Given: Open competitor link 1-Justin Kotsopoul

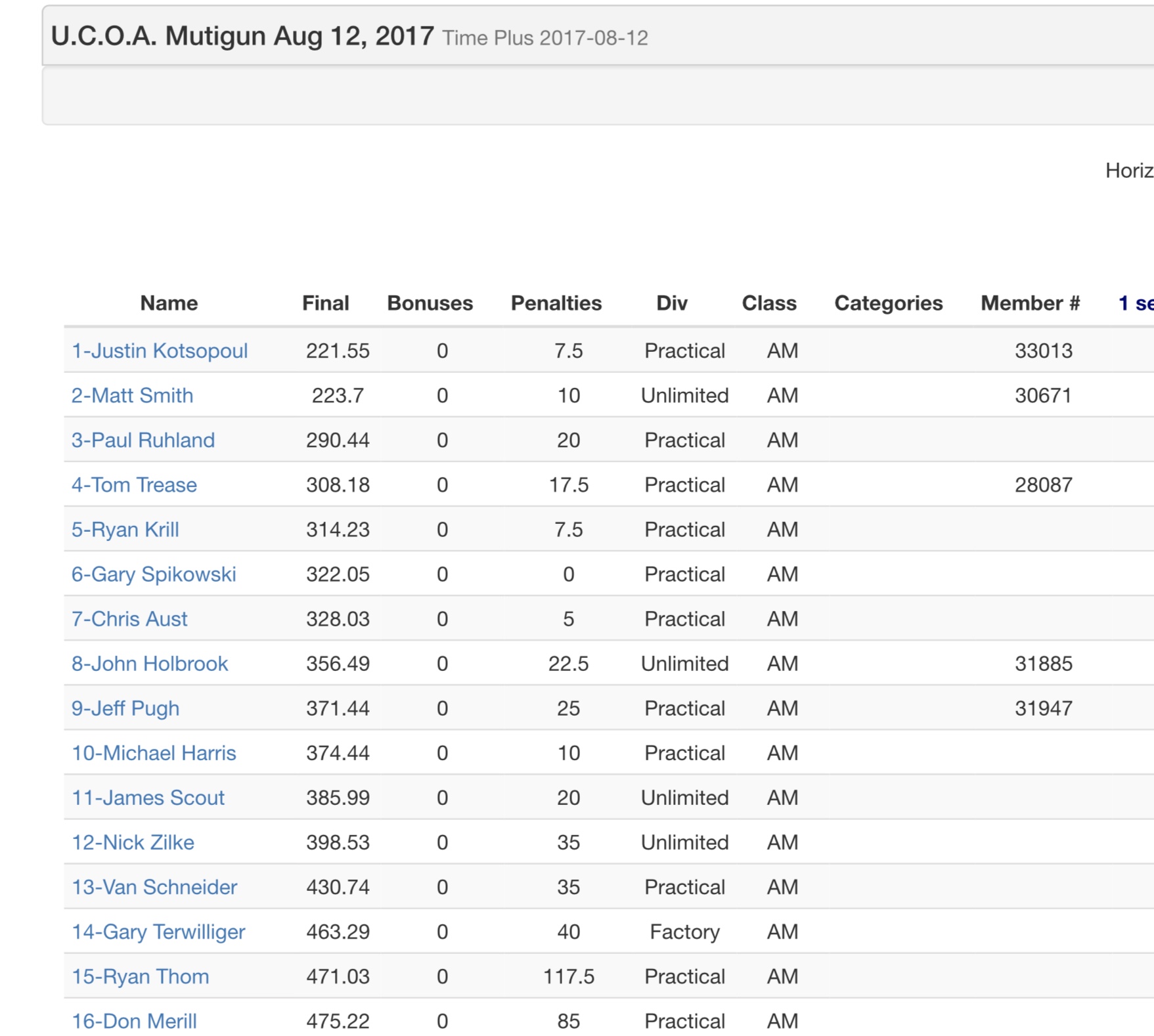Looking at the screenshot, I should 160,351.
